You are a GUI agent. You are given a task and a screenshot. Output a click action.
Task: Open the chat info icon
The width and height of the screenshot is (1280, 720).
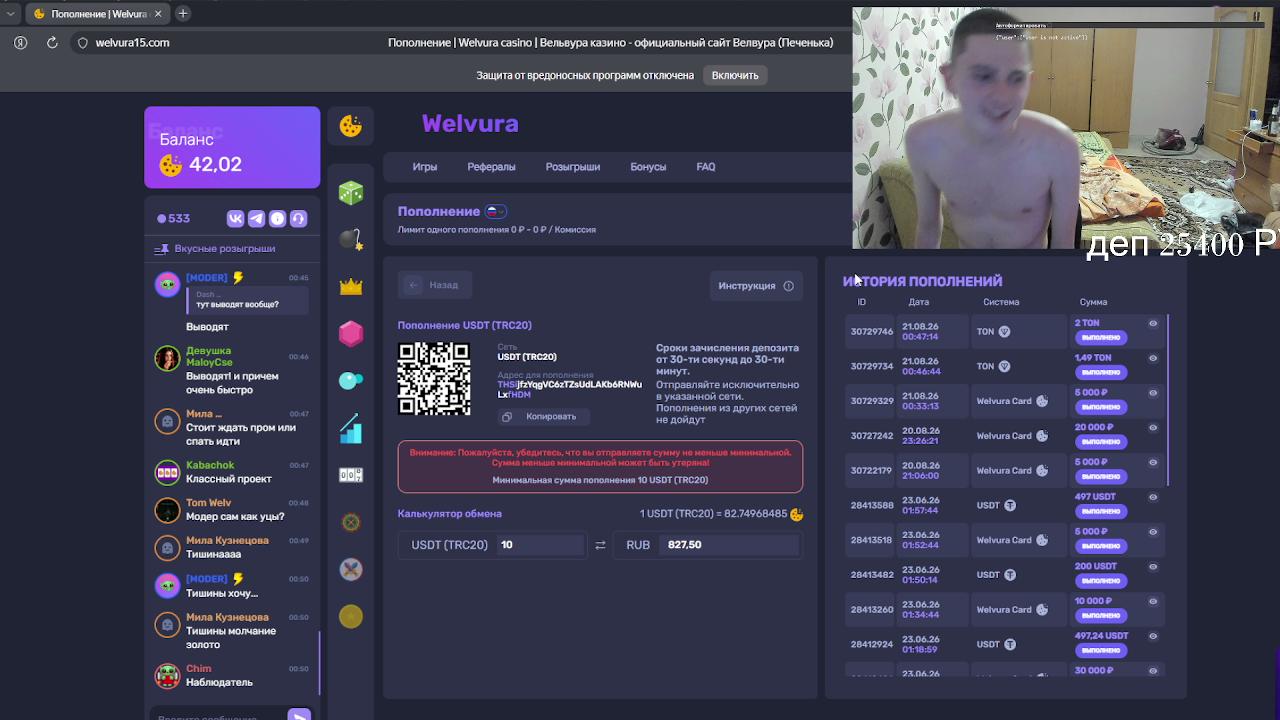[x=277, y=219]
